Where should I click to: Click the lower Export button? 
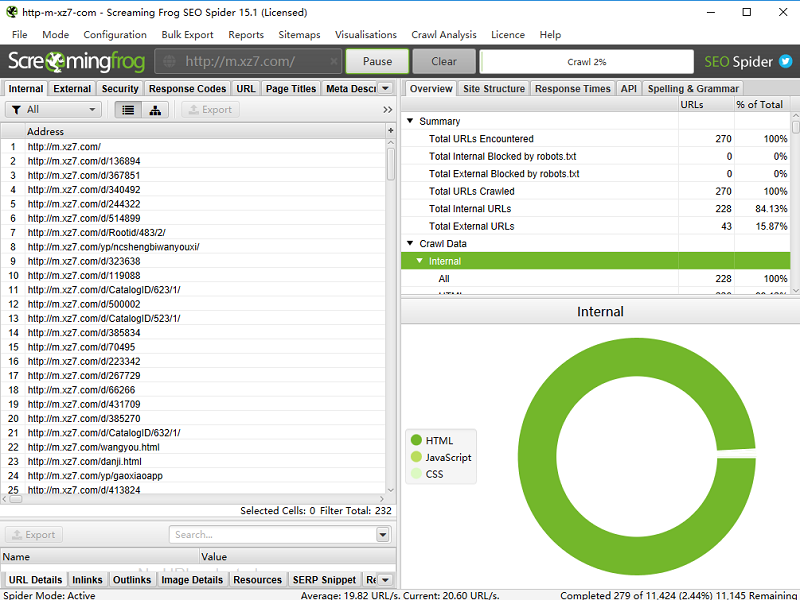34,535
